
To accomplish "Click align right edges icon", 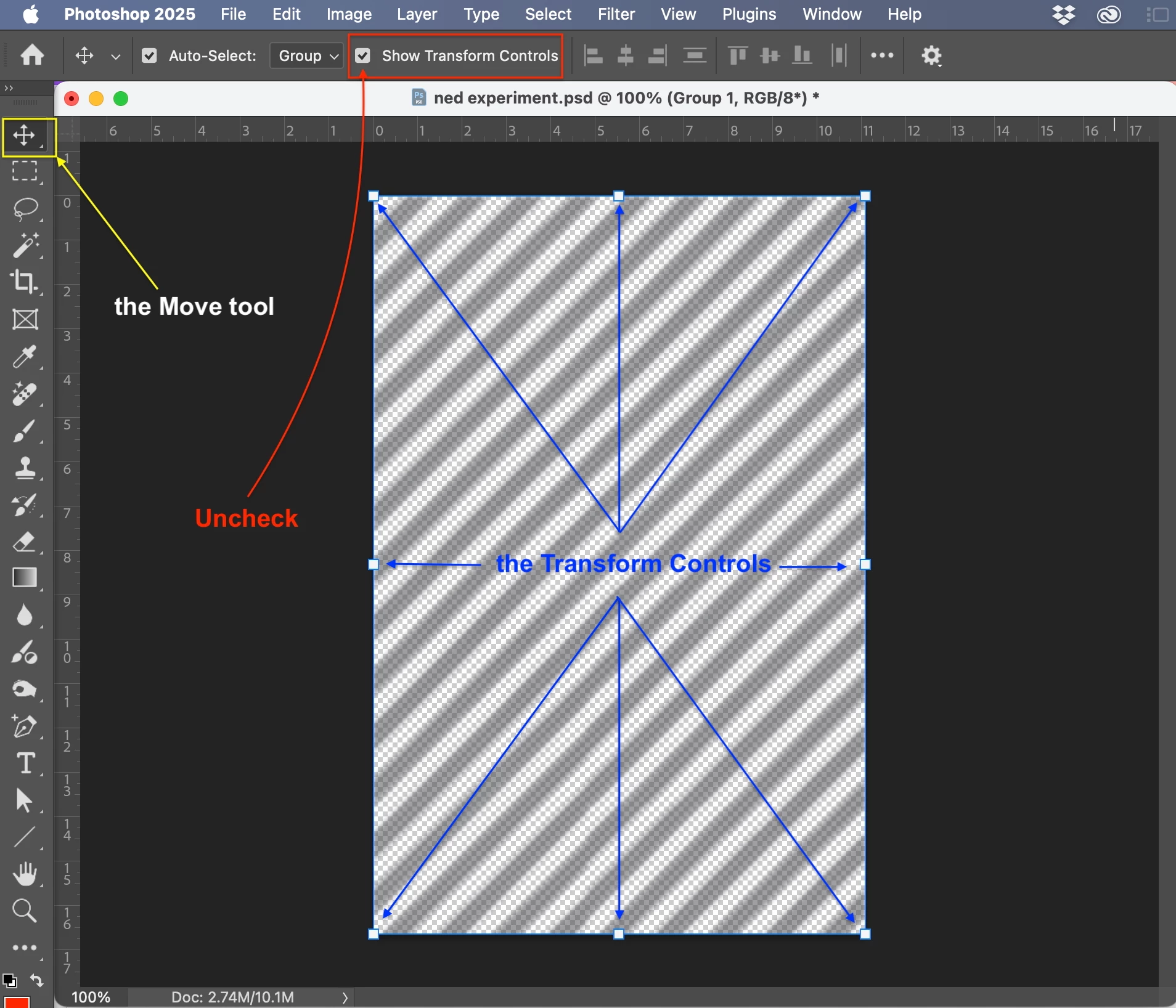I will [x=658, y=55].
